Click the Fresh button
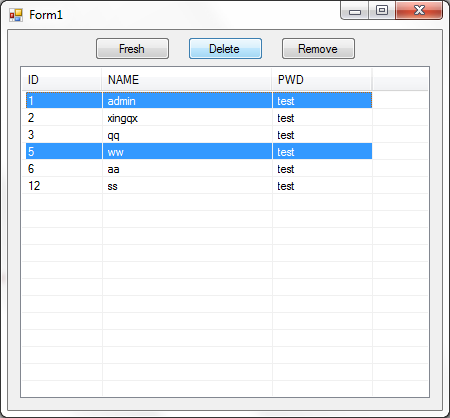The height and width of the screenshot is (418, 450). coord(132,49)
